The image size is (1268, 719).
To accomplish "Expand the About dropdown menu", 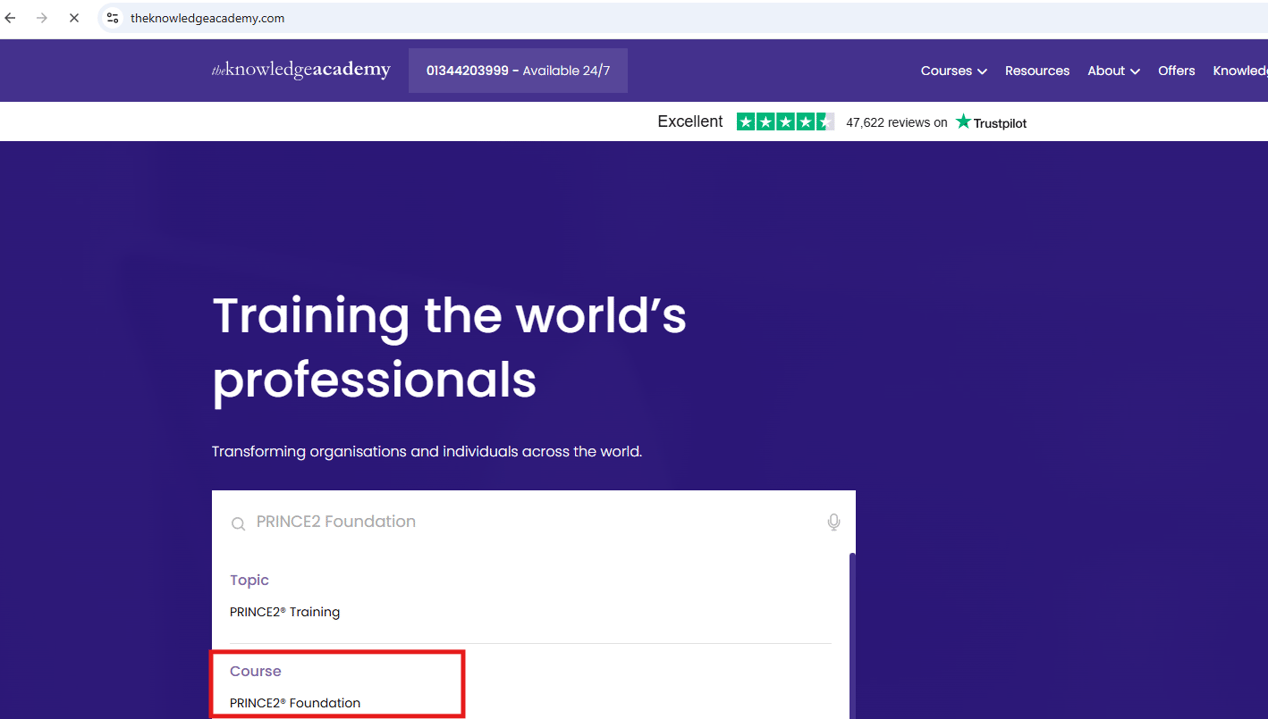I will 1113,71.
